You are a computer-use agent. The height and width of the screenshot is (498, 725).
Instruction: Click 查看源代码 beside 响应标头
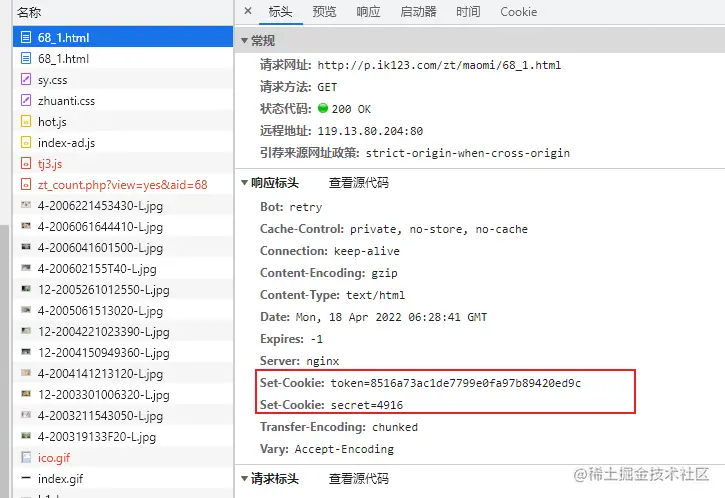point(358,183)
